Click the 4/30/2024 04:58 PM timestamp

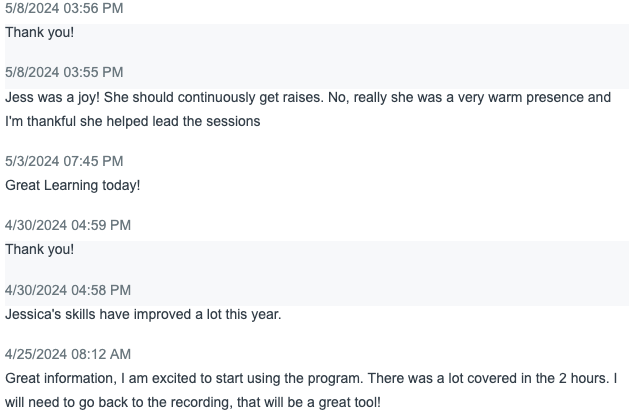pos(68,290)
